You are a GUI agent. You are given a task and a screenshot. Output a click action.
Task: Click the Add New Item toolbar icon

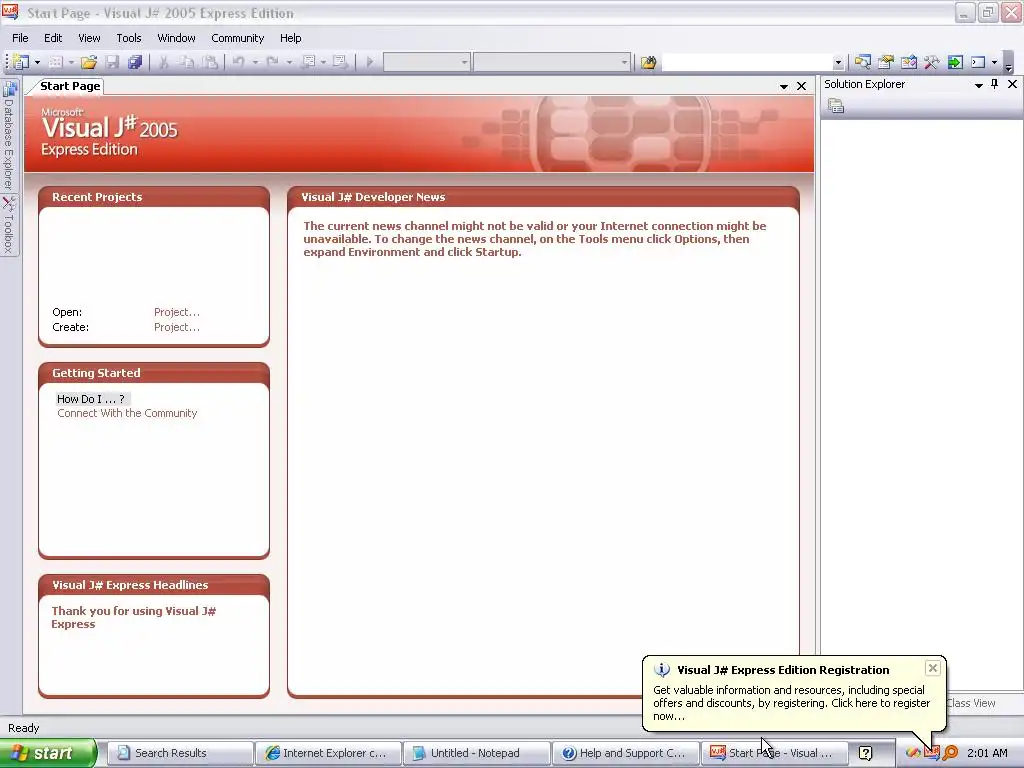click(x=56, y=62)
